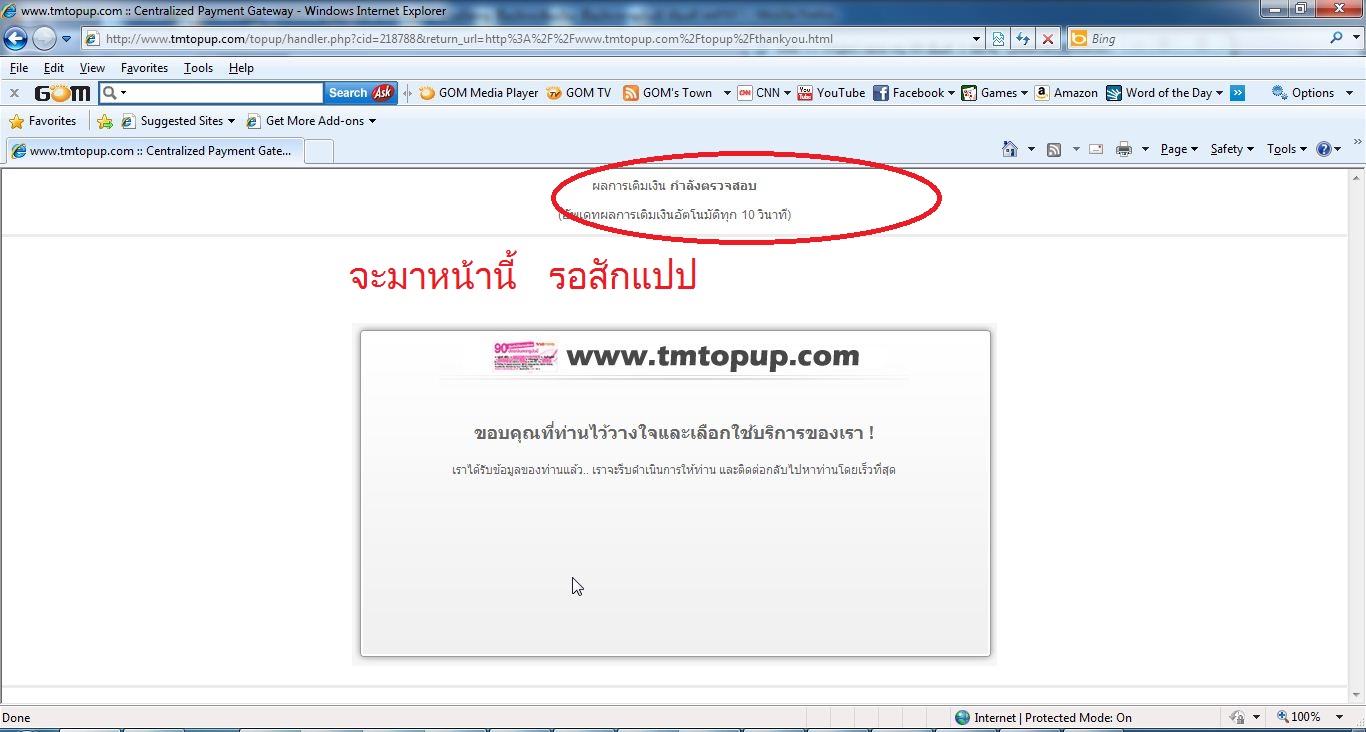Click the security lock icon in status bar

pyautogui.click(x=1238, y=717)
